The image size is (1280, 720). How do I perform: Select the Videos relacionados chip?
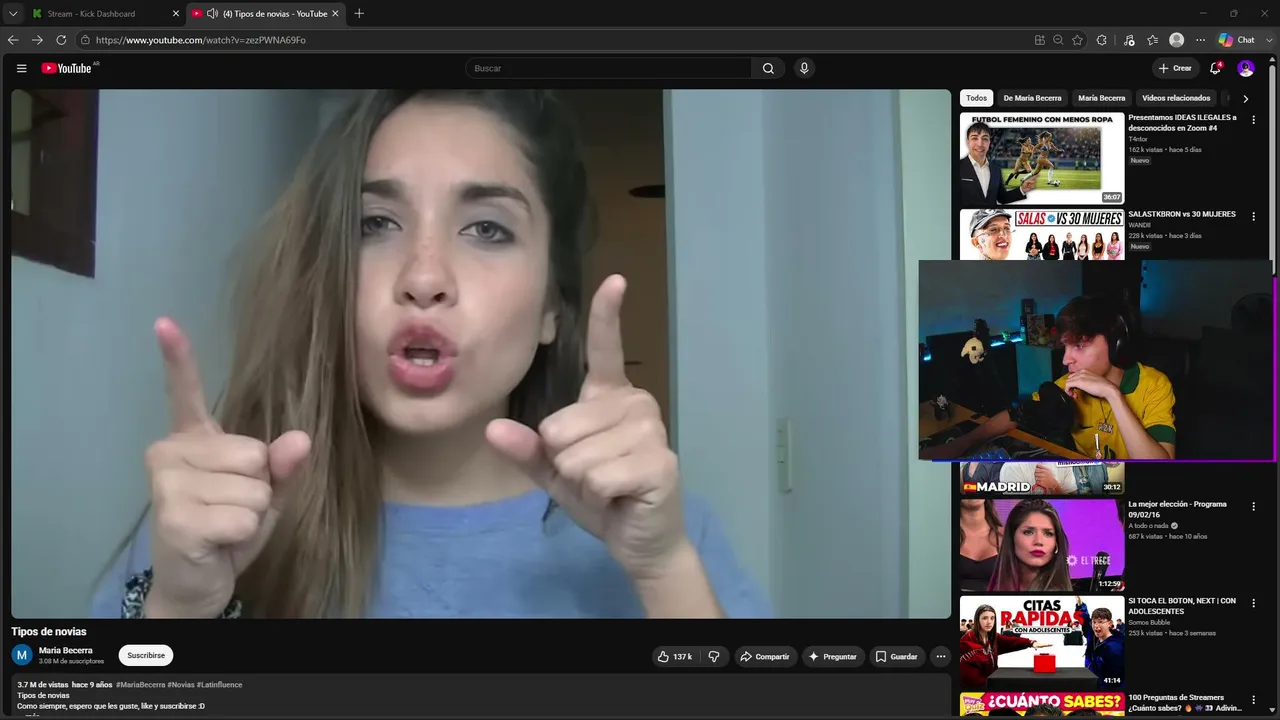(1176, 98)
